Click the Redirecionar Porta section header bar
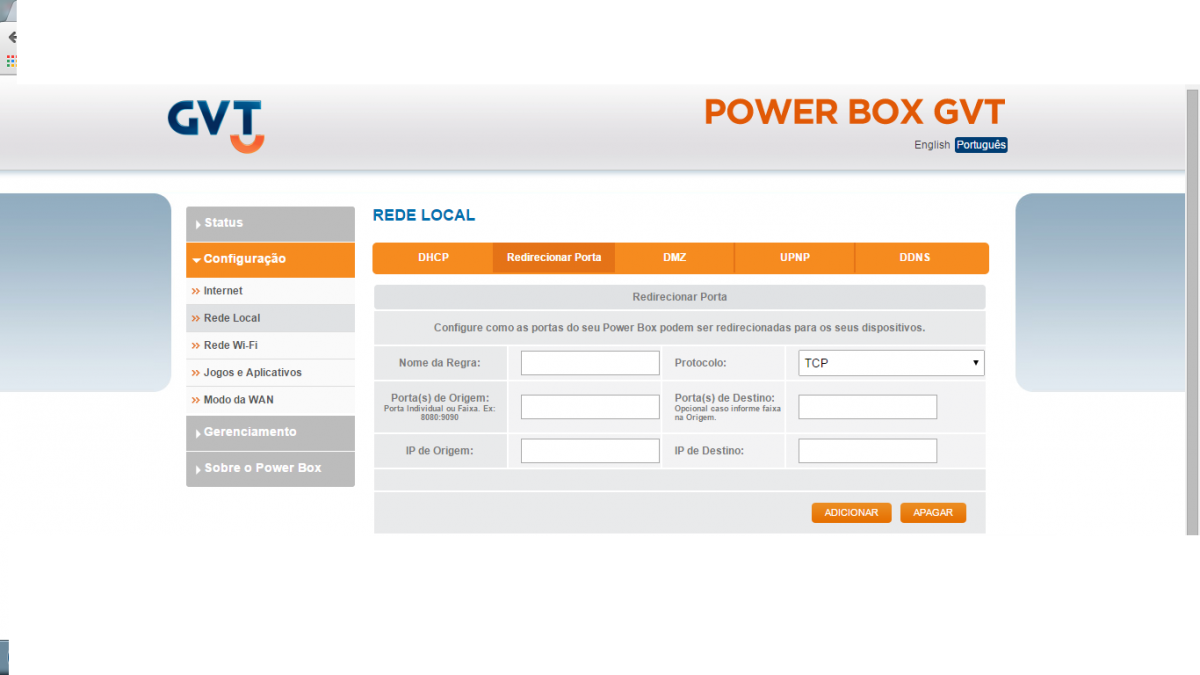The height and width of the screenshot is (675, 1200). click(x=680, y=297)
